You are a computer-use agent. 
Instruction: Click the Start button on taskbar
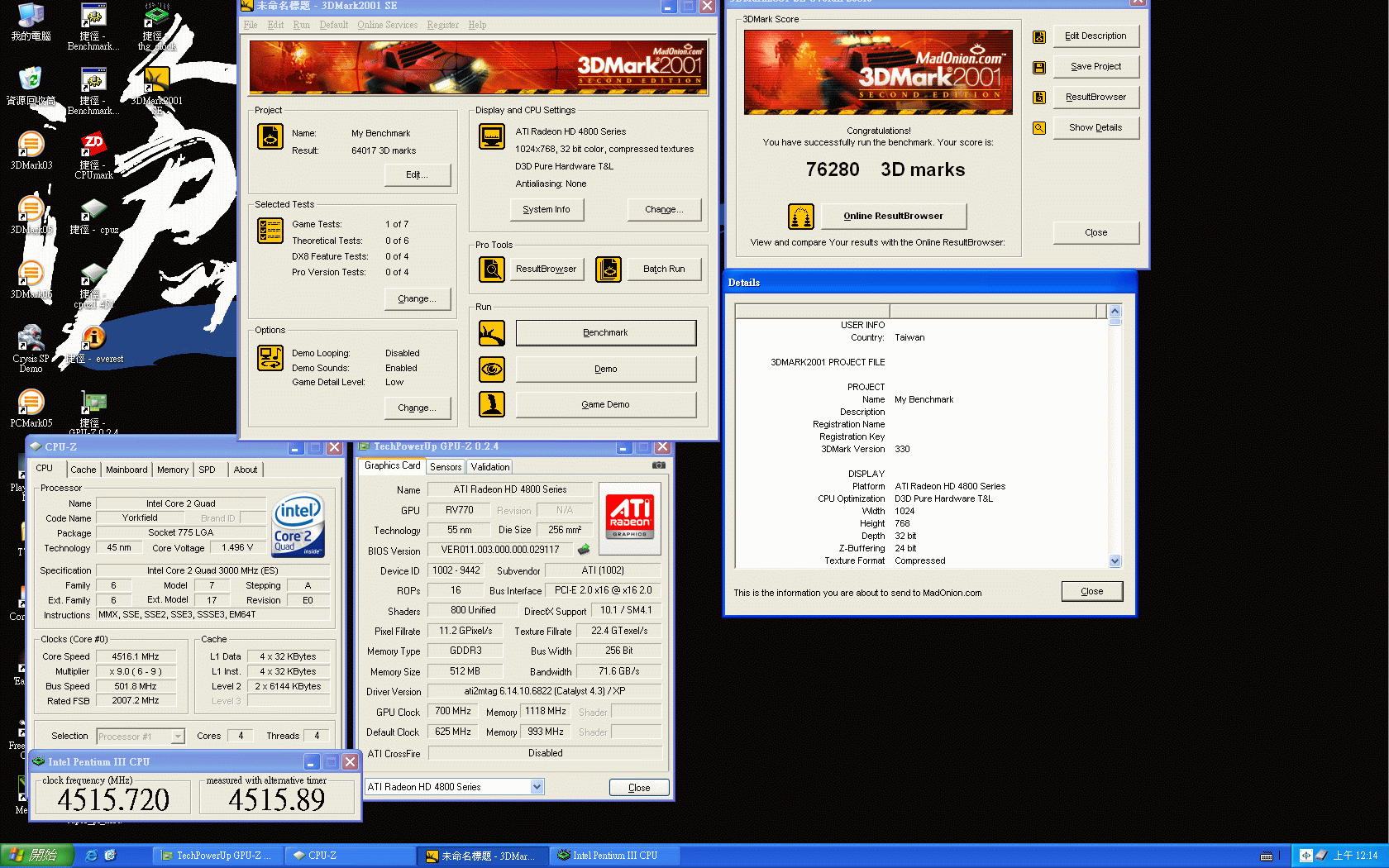click(x=37, y=856)
